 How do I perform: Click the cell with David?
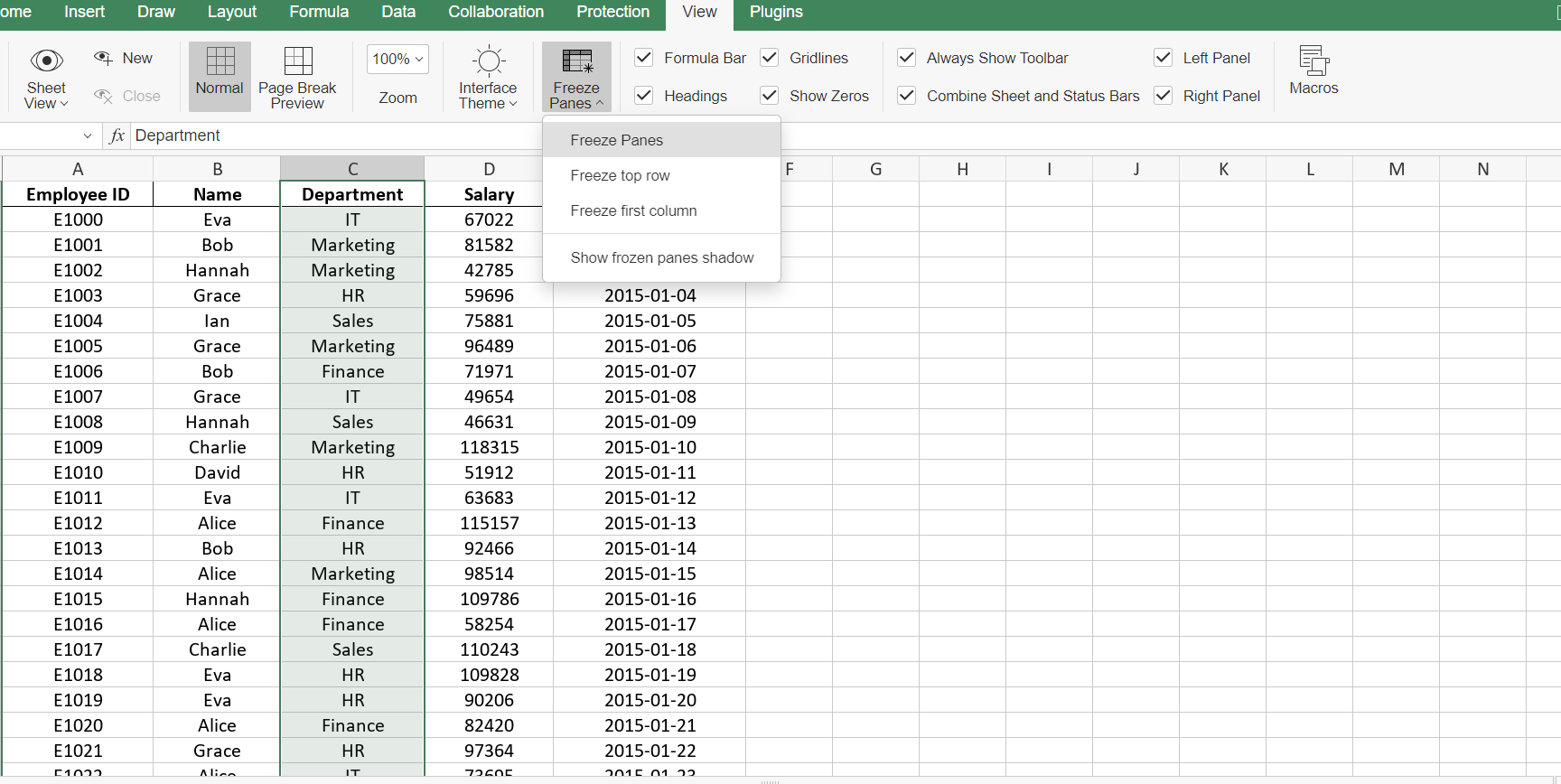pyautogui.click(x=217, y=472)
